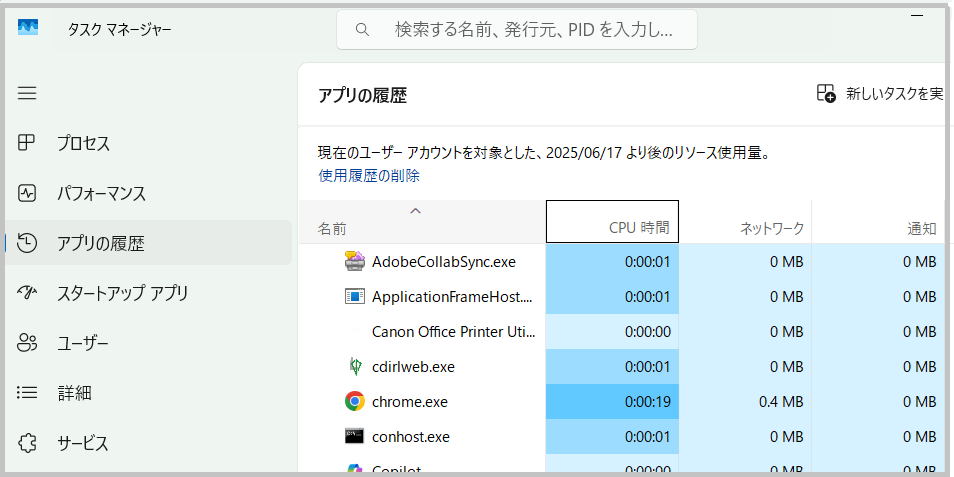This screenshot has height=477, width=954.
Task: Click the 詳細 list icon
Action: click(x=27, y=393)
